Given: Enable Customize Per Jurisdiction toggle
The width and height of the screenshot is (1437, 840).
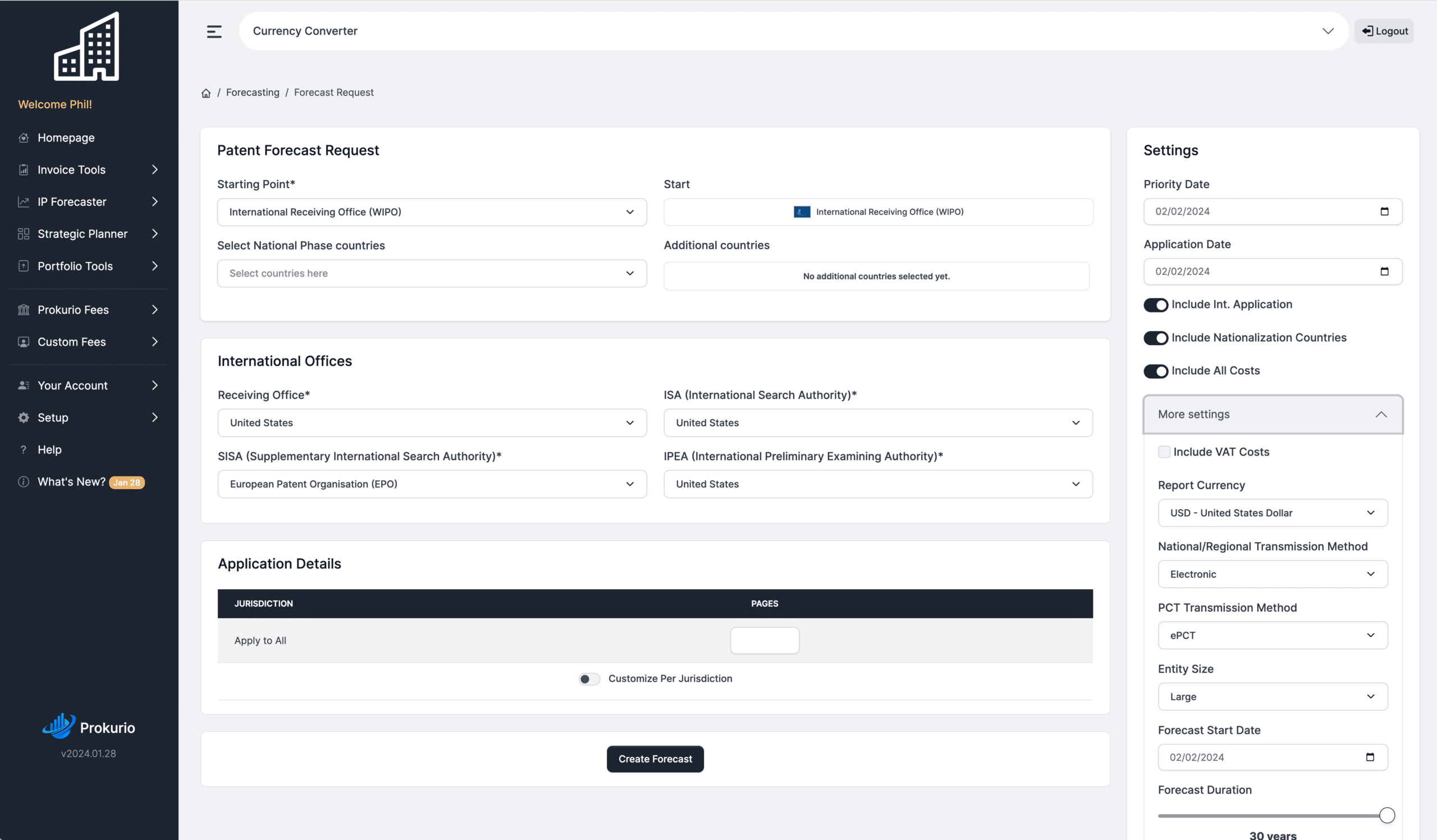Looking at the screenshot, I should coord(589,679).
